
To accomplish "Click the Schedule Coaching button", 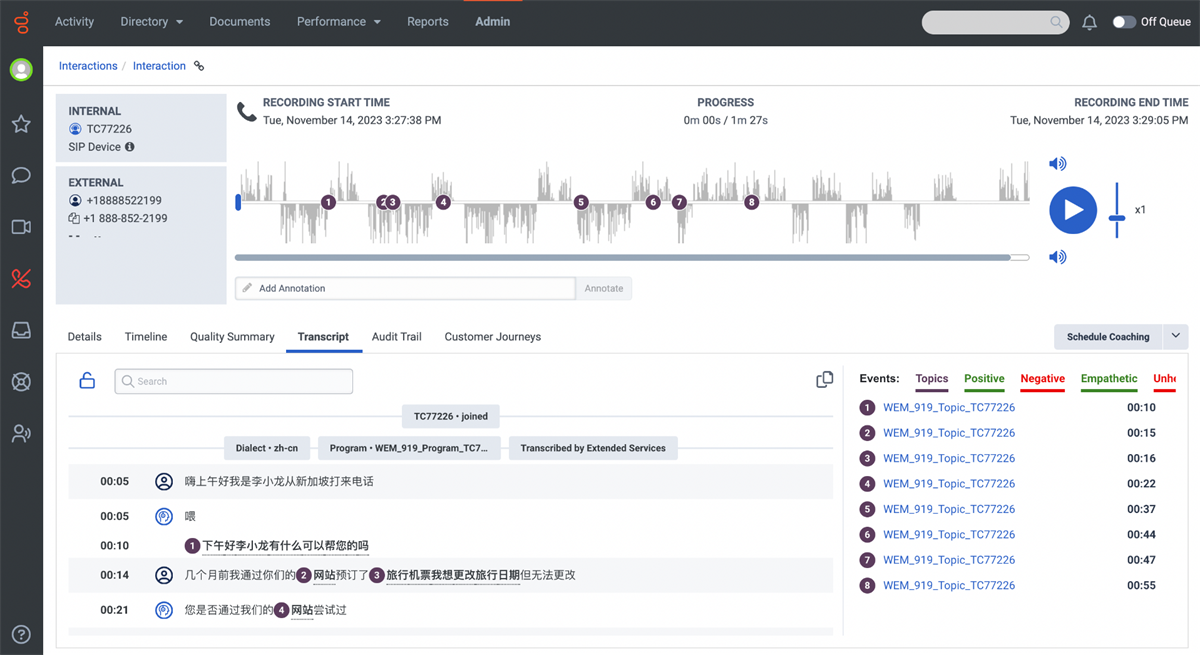I will coord(1107,337).
